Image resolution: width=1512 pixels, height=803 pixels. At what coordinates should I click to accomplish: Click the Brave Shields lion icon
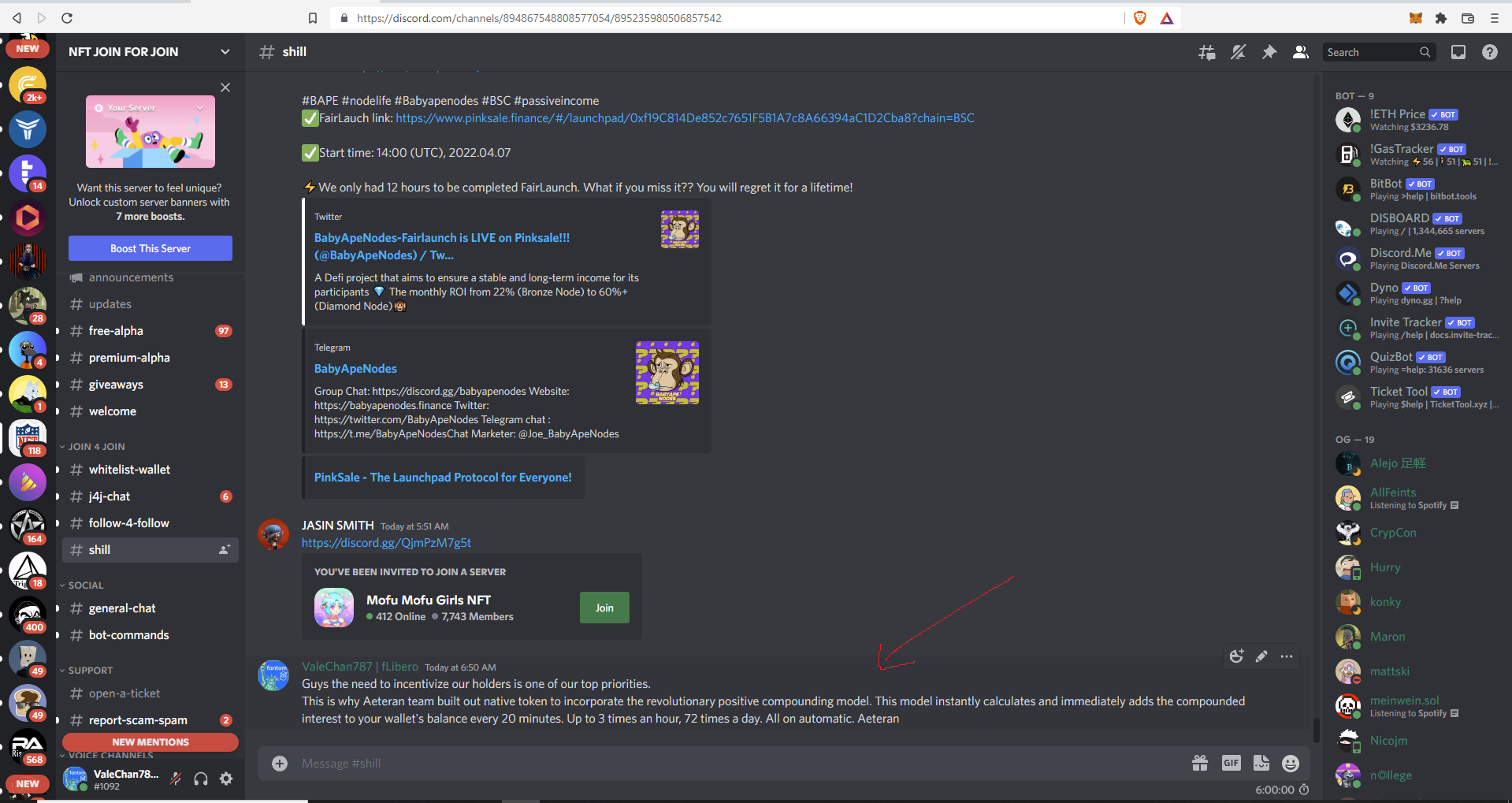pos(1139,18)
